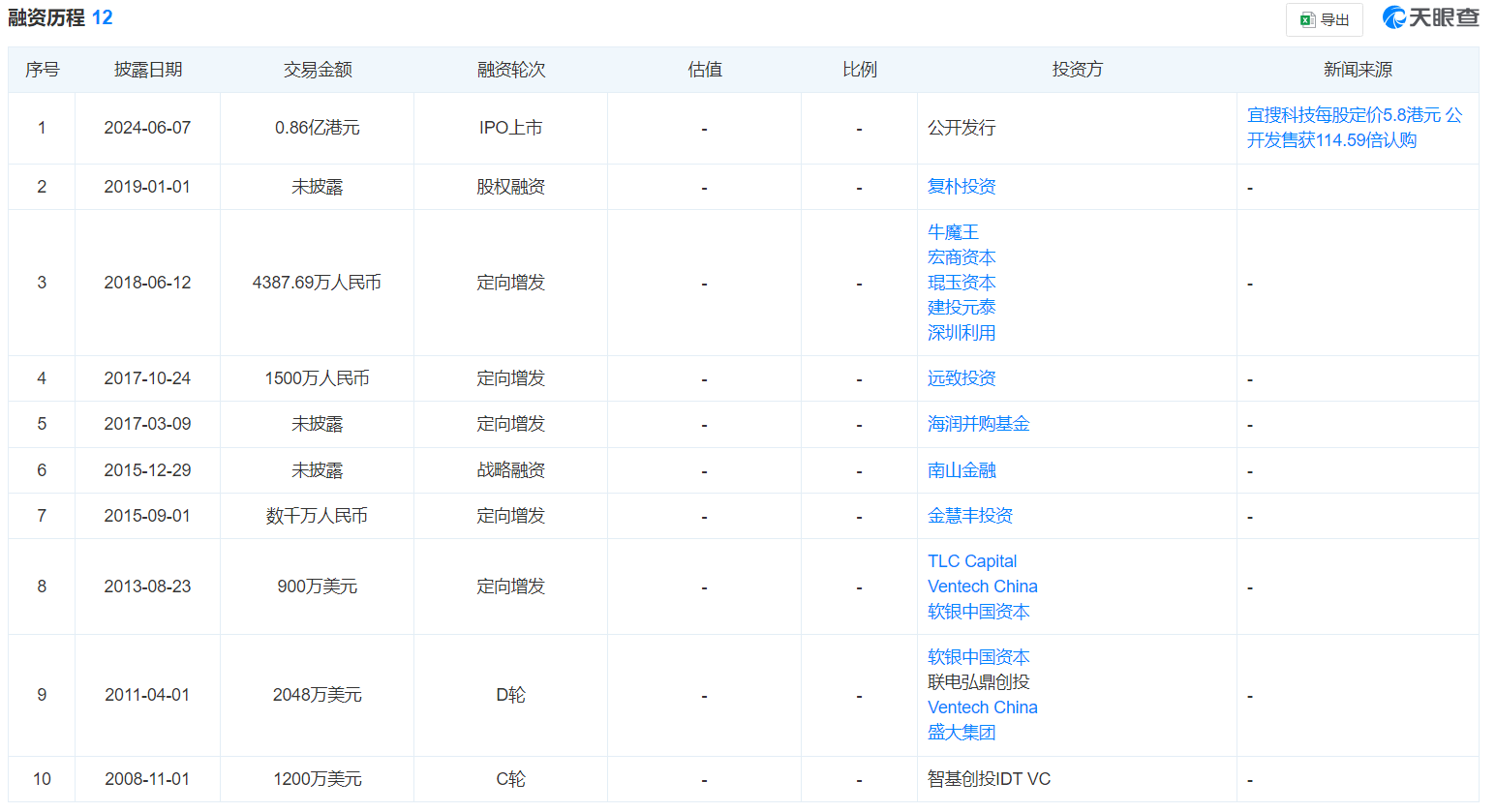The image size is (1496, 812).
Task: Click the date 2017-10-24
Action: [147, 378]
